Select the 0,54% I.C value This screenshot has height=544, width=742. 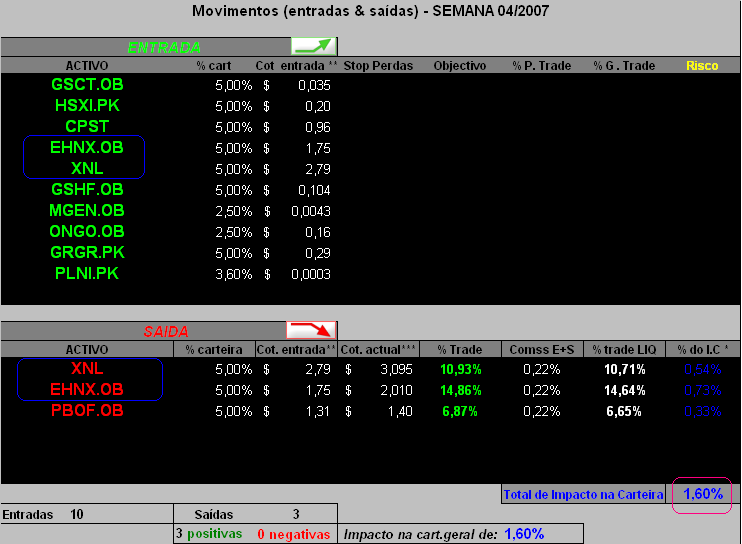tap(703, 369)
